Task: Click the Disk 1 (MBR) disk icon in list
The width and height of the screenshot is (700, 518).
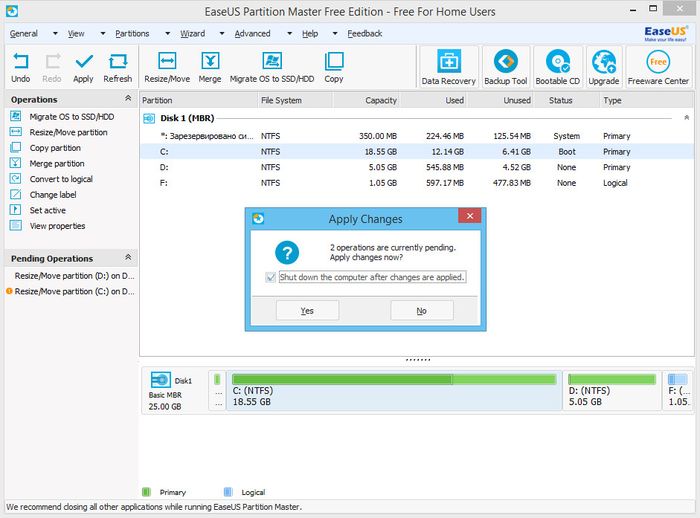Action: click(149, 118)
